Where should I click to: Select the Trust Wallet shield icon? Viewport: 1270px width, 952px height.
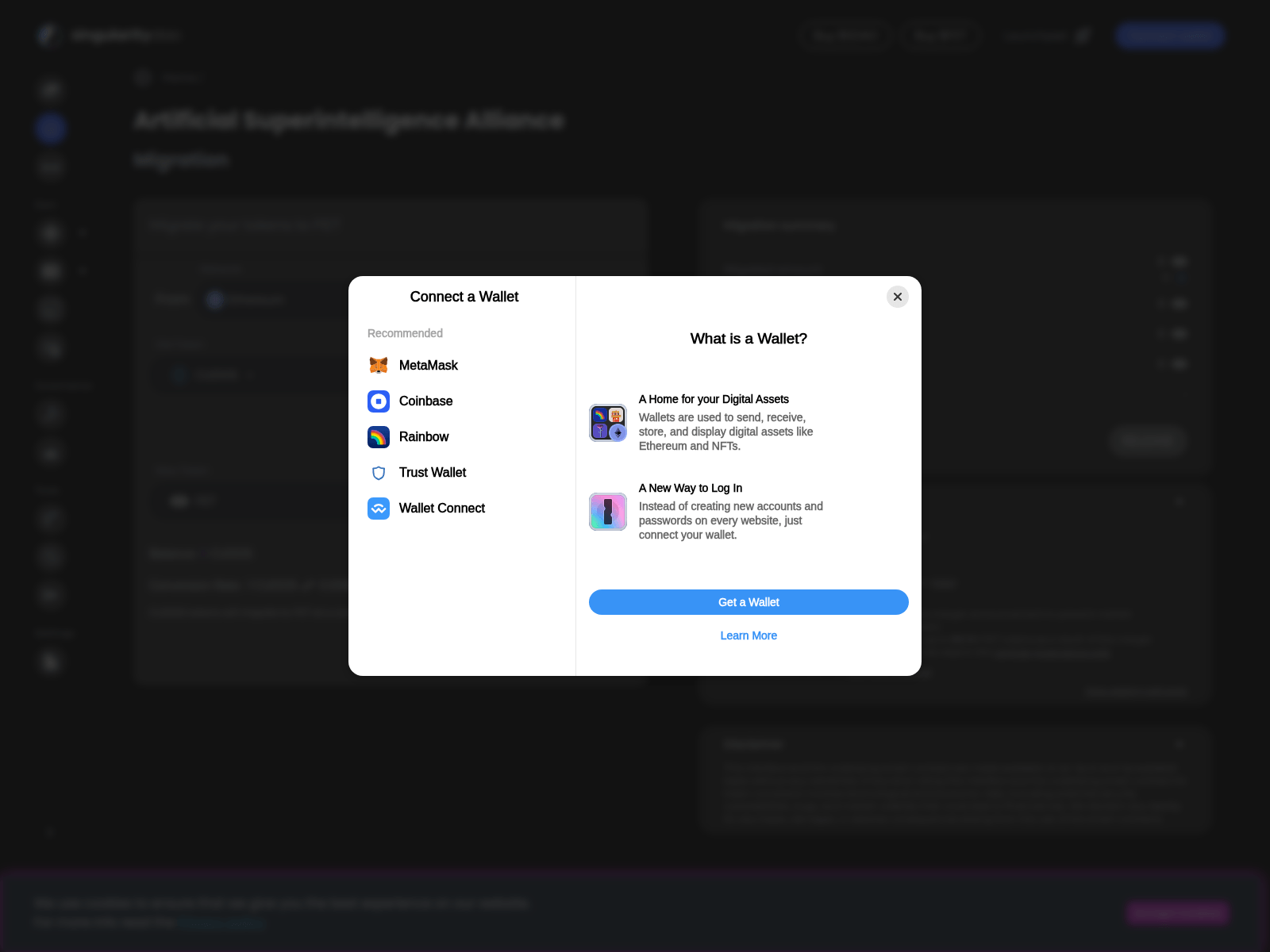tap(379, 472)
